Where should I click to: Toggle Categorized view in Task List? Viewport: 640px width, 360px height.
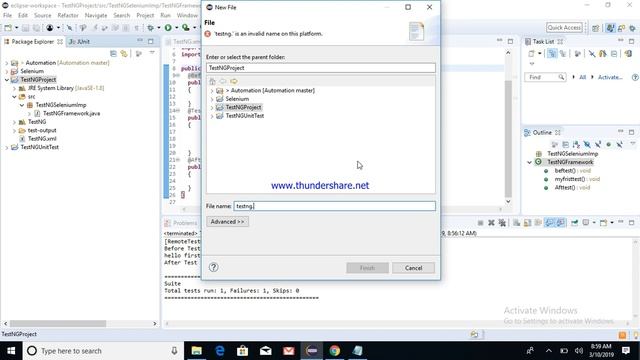552,53
